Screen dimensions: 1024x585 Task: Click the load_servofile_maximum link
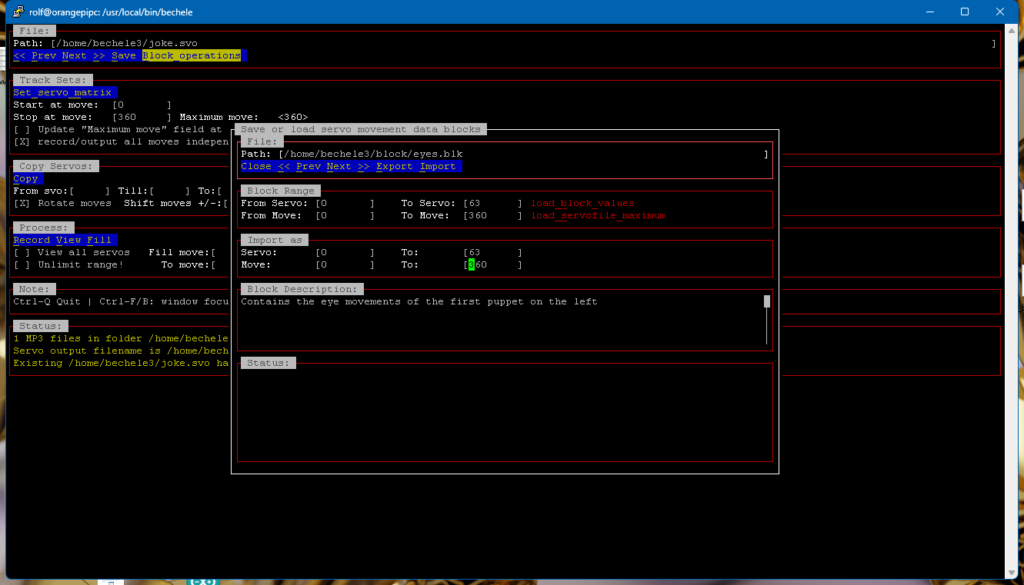(598, 215)
